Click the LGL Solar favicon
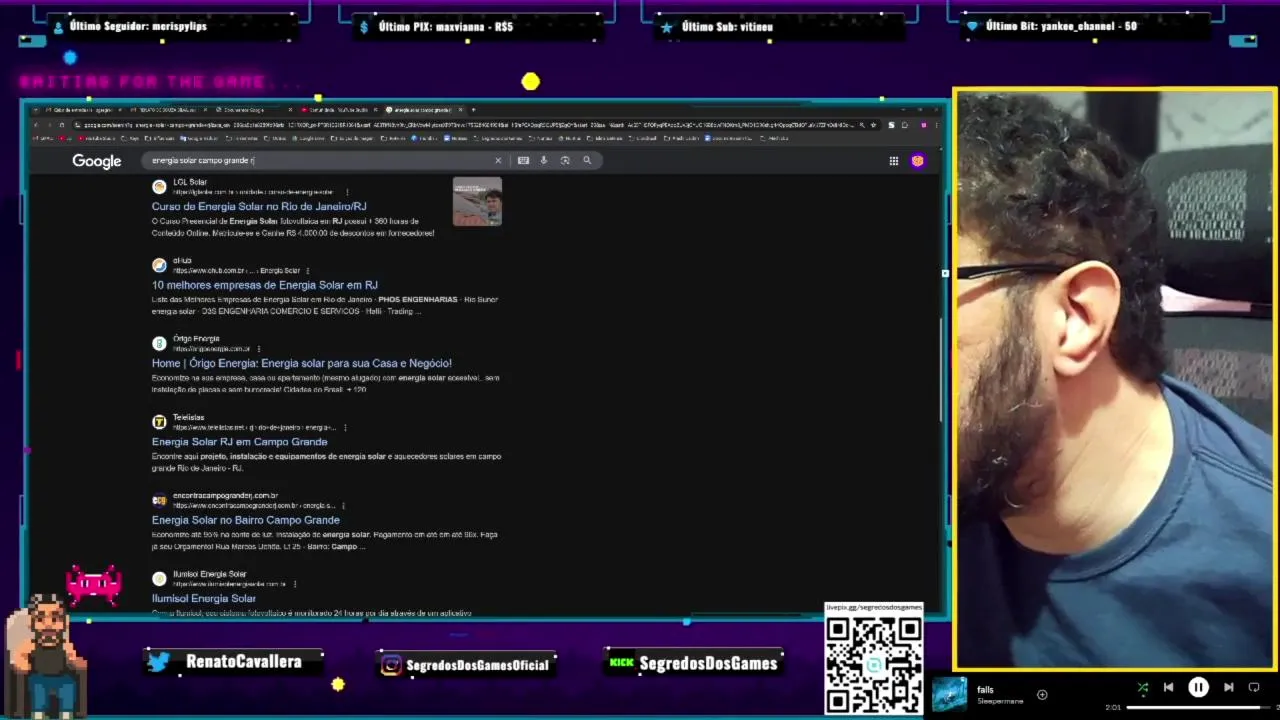Image resolution: width=1280 pixels, height=720 pixels. [x=159, y=187]
